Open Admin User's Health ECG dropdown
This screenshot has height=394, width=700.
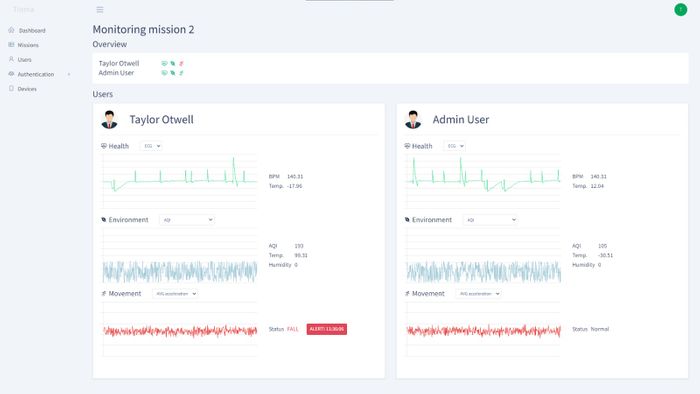coord(455,146)
